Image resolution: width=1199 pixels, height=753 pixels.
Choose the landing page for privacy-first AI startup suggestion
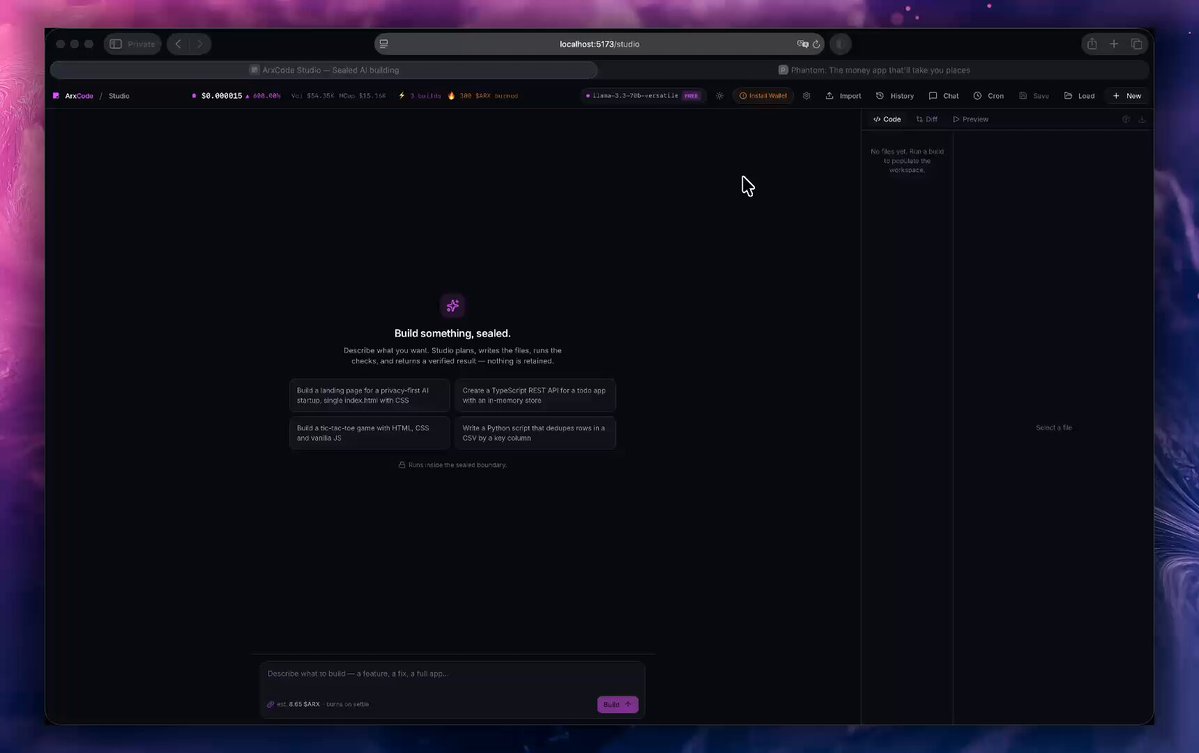coord(370,395)
